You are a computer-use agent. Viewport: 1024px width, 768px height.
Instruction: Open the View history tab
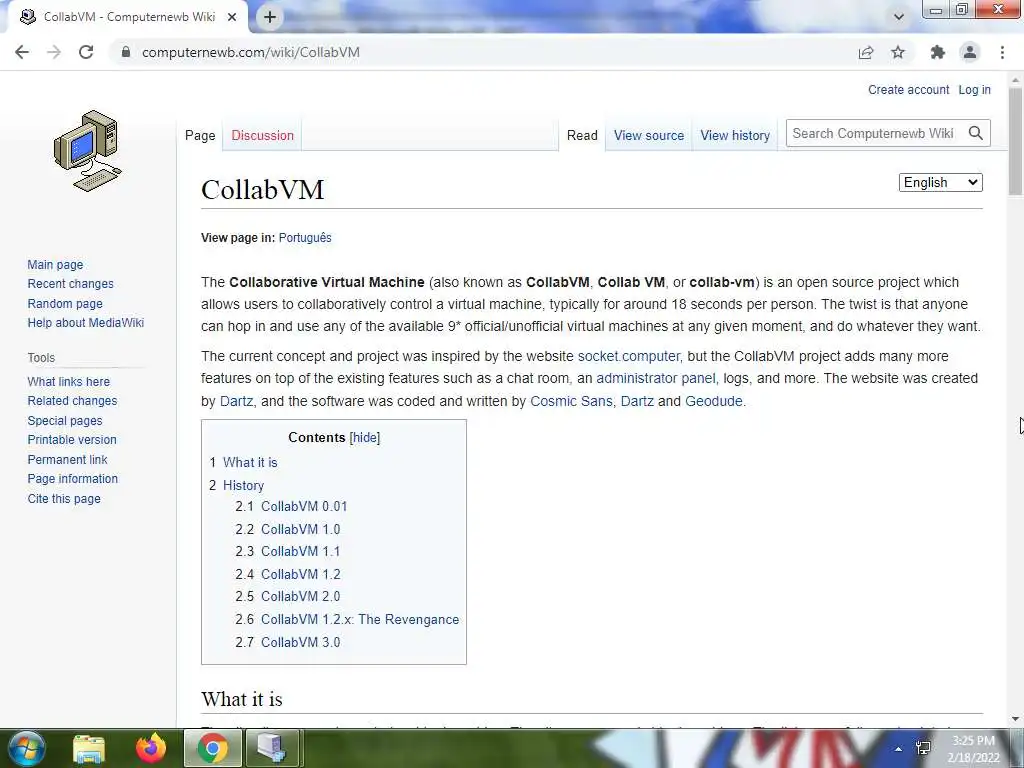coord(735,135)
